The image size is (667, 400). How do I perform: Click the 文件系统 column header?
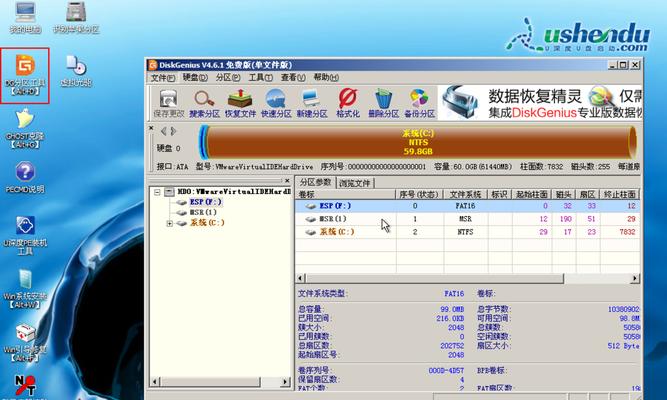pos(465,194)
